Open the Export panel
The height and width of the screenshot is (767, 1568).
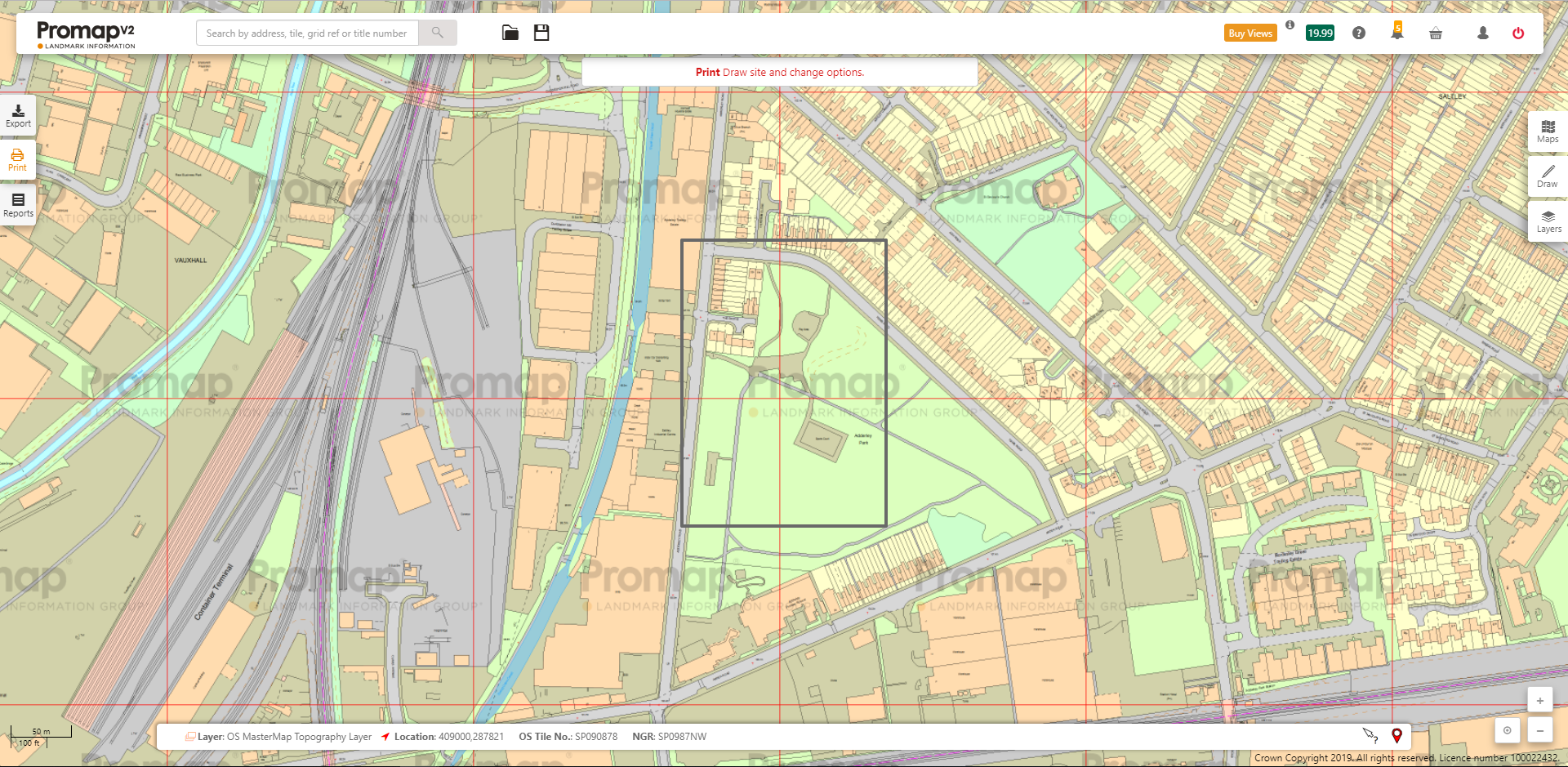point(18,116)
